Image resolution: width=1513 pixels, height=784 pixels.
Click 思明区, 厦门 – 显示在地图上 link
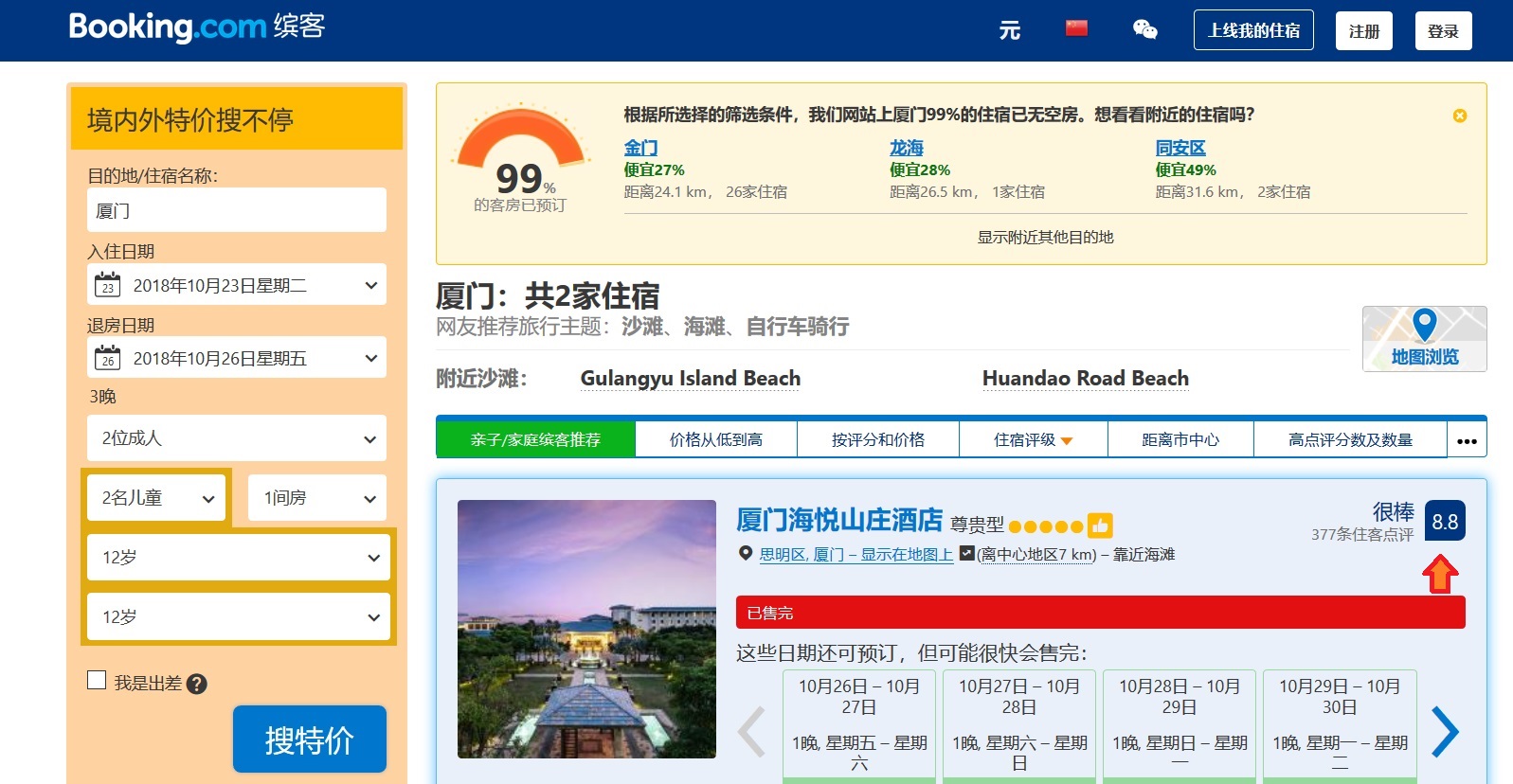click(856, 554)
